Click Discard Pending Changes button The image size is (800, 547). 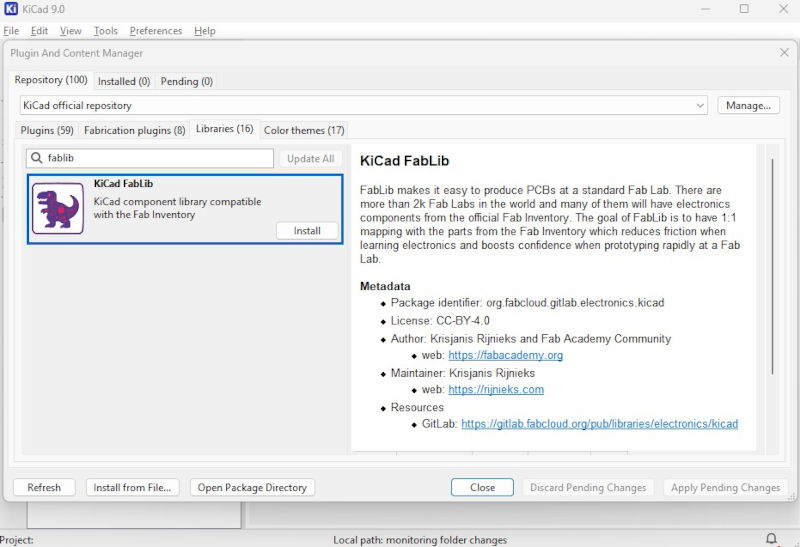click(588, 487)
